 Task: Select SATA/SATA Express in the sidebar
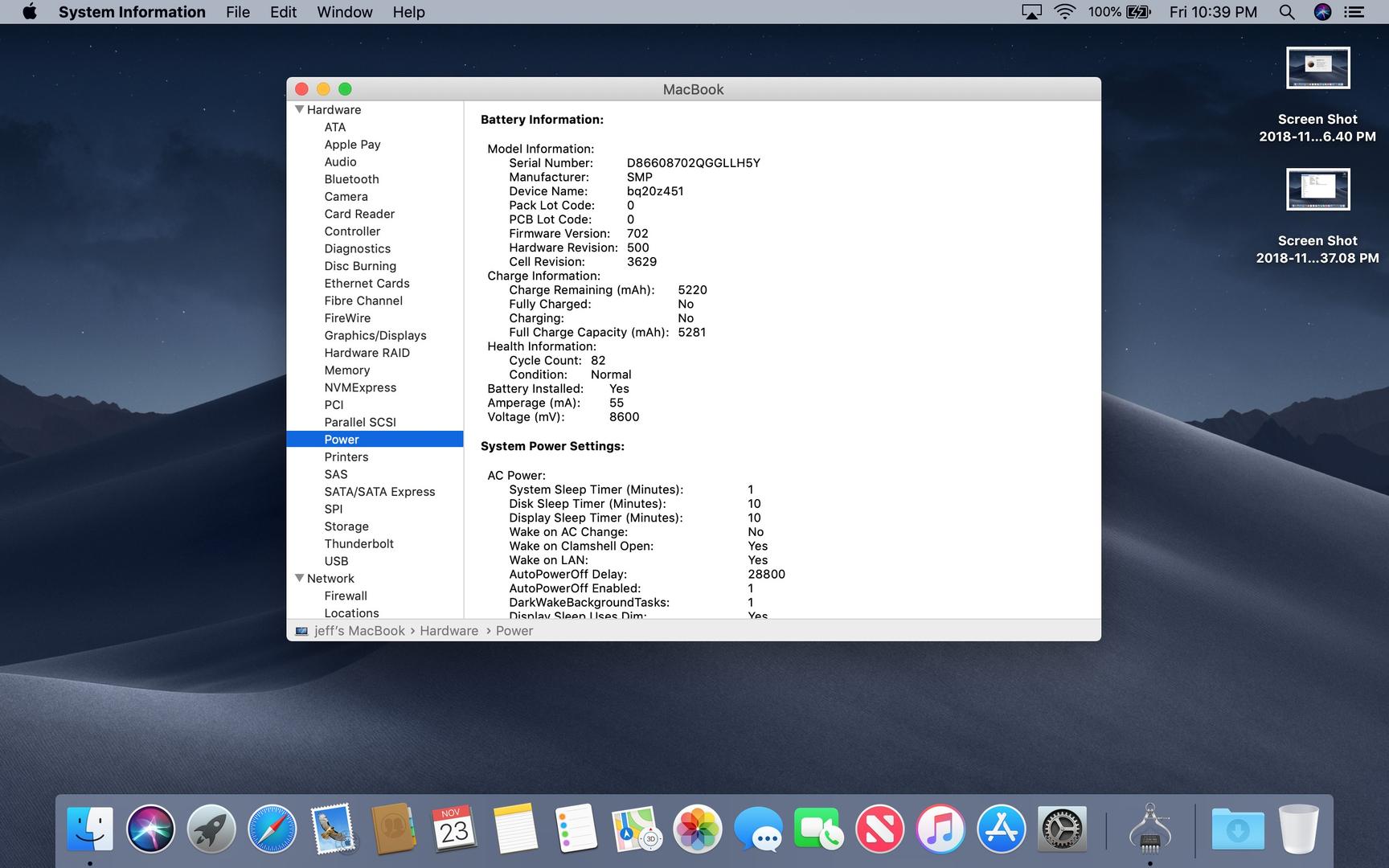[379, 492]
